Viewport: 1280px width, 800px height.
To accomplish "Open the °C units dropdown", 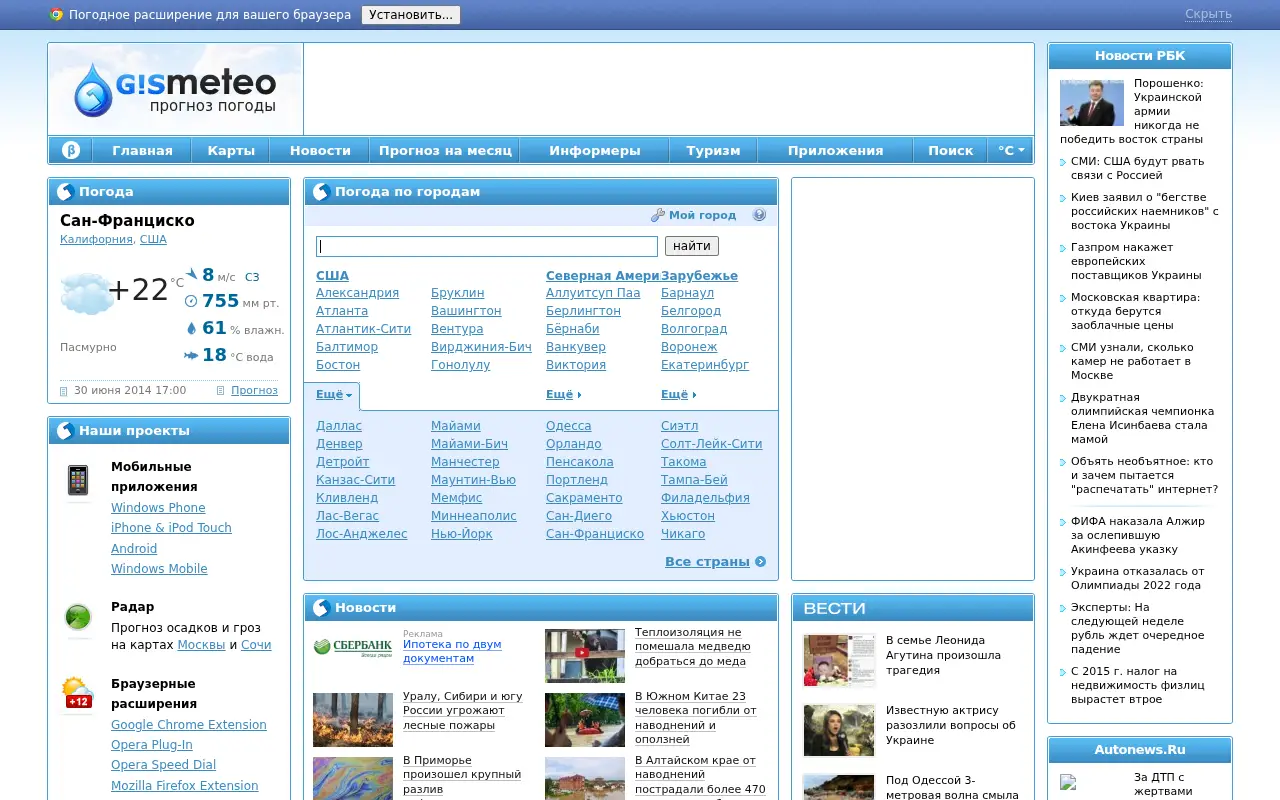I will (x=1011, y=150).
